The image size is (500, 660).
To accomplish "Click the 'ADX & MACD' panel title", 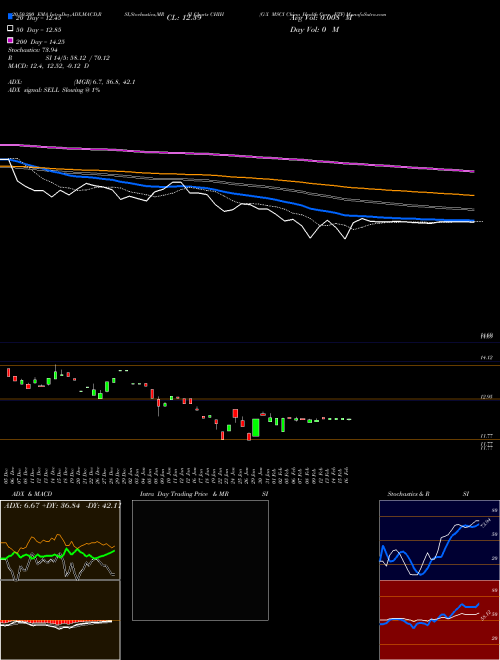I will pyautogui.click(x=32, y=494).
